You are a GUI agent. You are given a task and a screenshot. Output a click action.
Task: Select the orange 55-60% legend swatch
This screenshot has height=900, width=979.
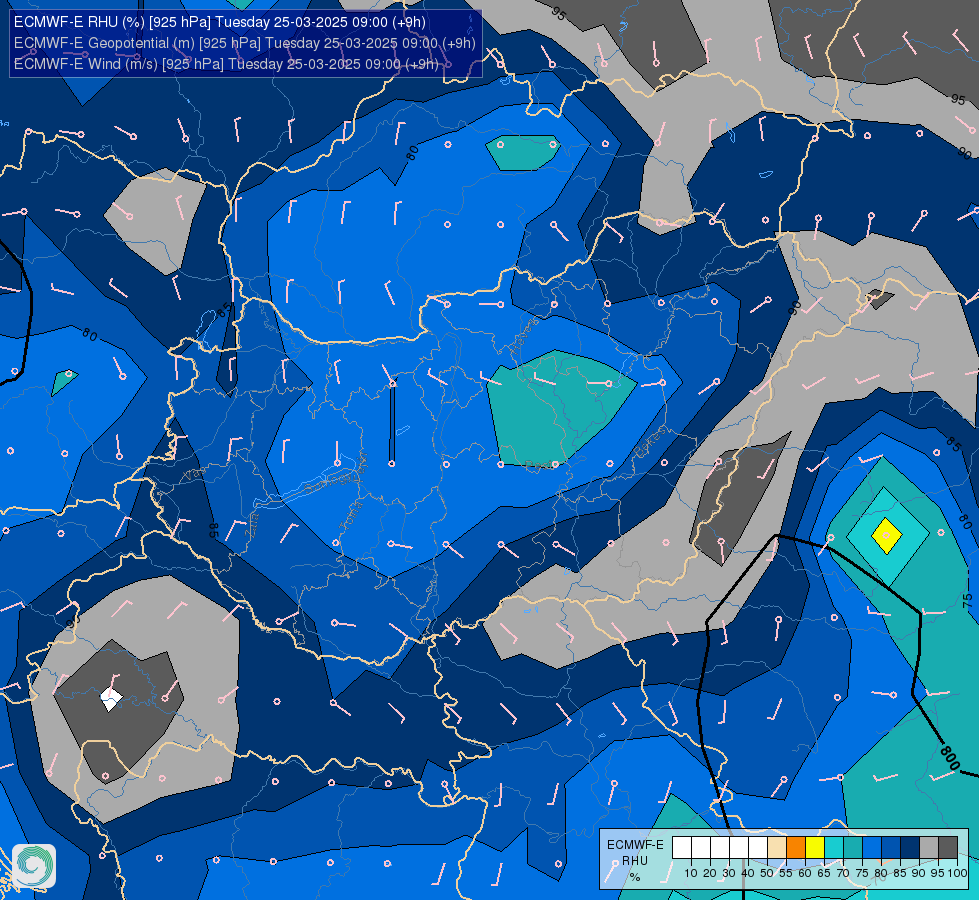coord(796,848)
